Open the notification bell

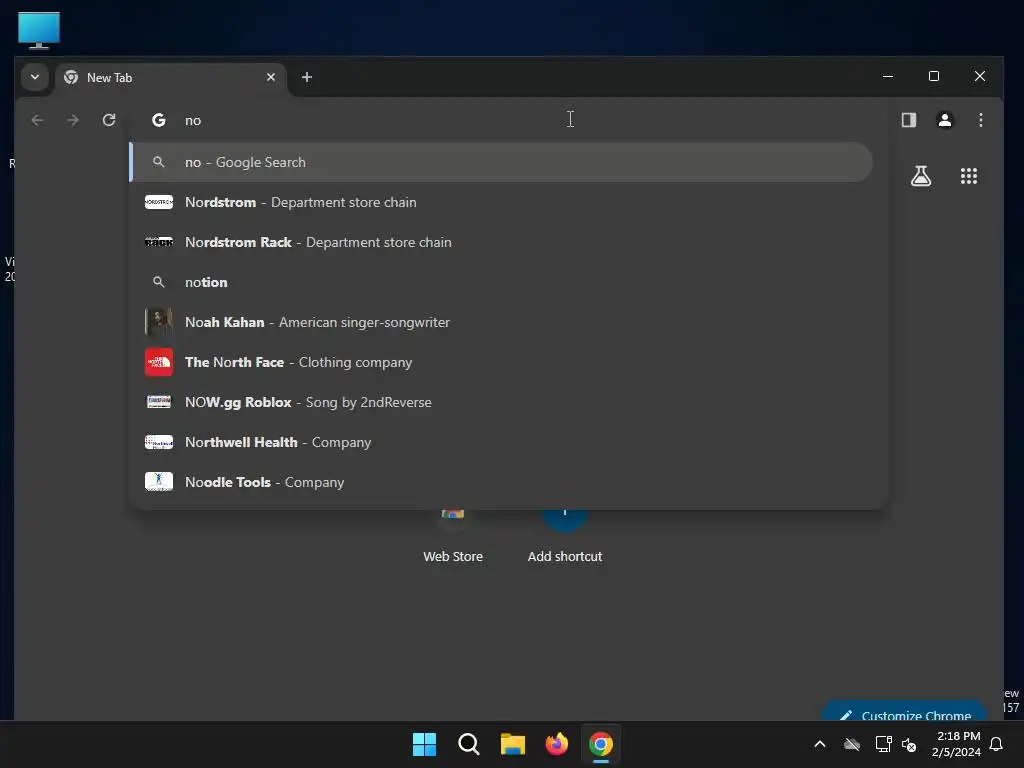pos(996,744)
